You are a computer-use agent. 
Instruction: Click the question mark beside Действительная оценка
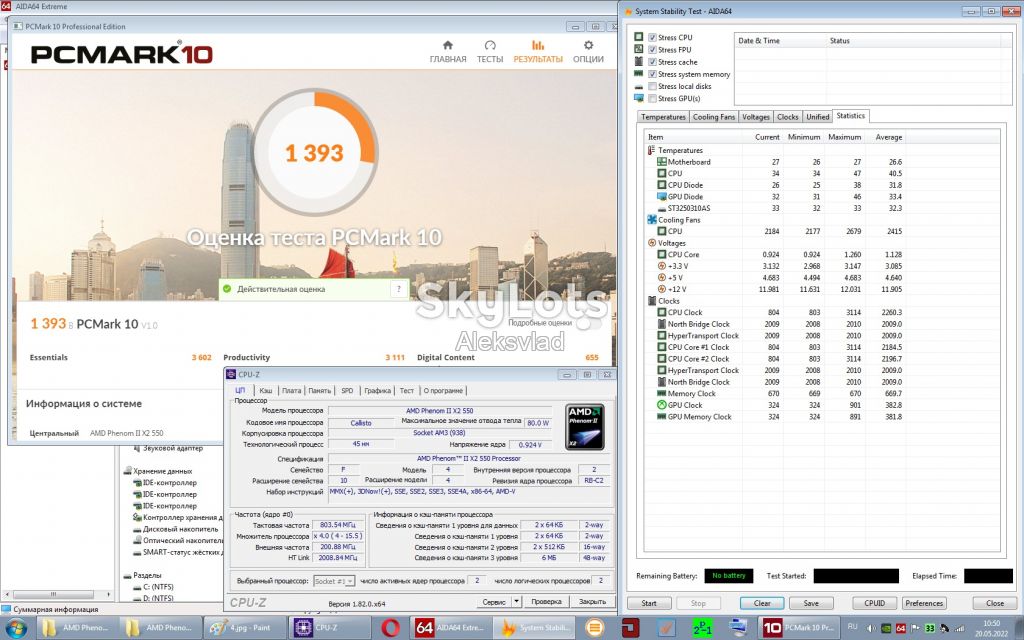tap(398, 289)
